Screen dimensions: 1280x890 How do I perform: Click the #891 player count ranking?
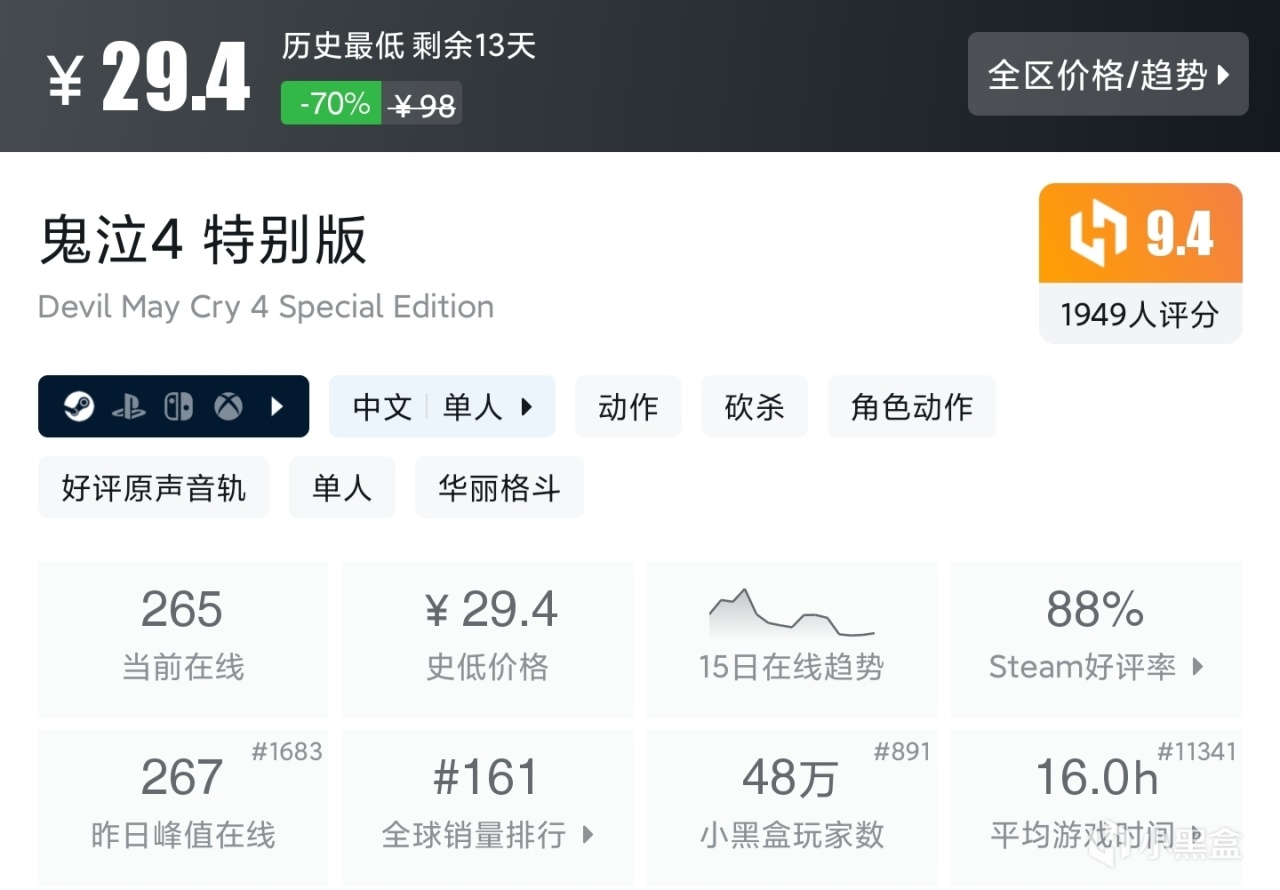[905, 751]
